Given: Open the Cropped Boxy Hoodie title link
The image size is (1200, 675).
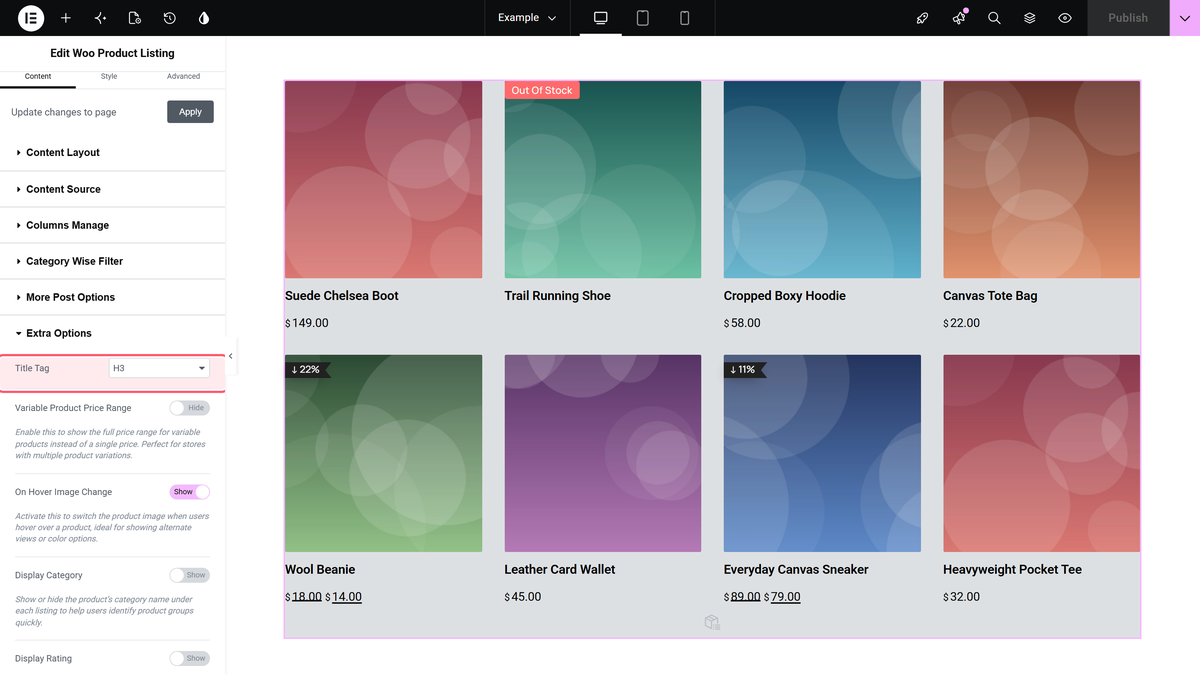Looking at the screenshot, I should click(x=785, y=296).
